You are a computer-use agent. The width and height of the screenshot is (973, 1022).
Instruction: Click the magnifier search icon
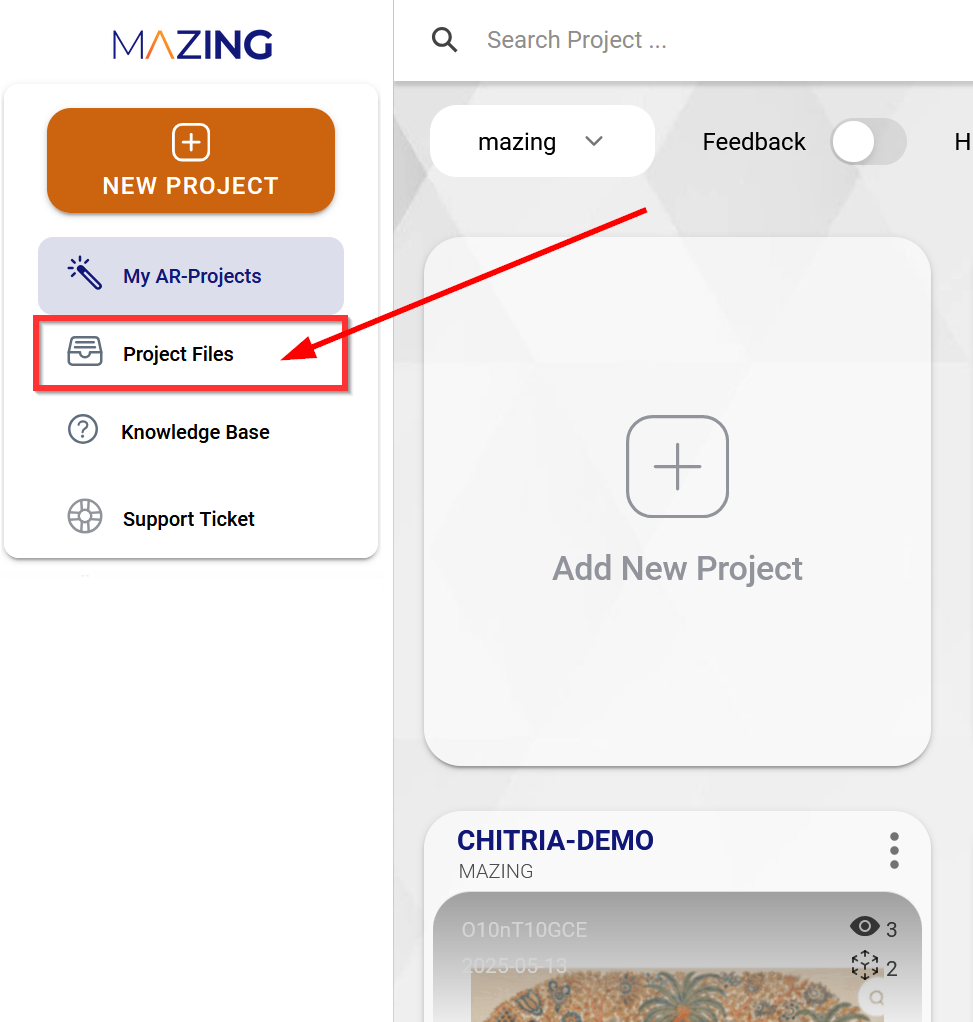pos(444,40)
